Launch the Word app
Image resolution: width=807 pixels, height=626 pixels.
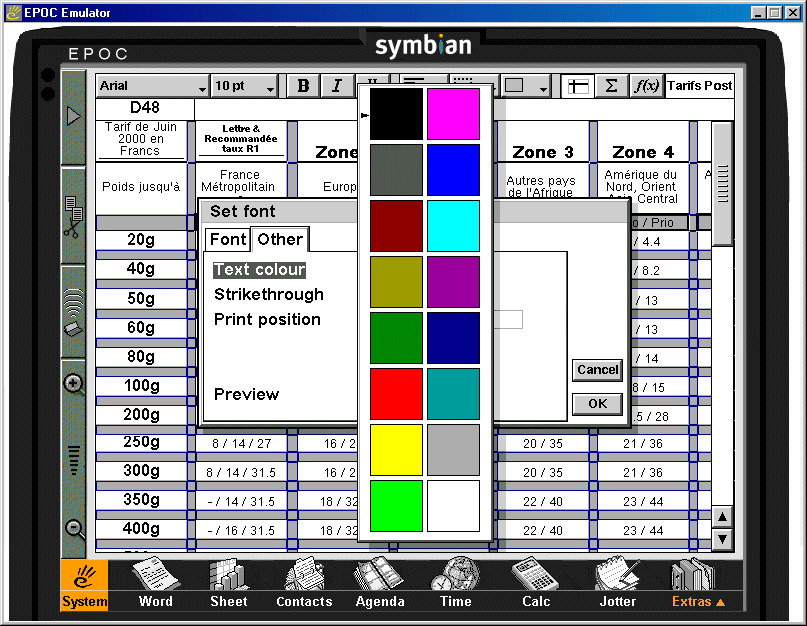[x=155, y=583]
